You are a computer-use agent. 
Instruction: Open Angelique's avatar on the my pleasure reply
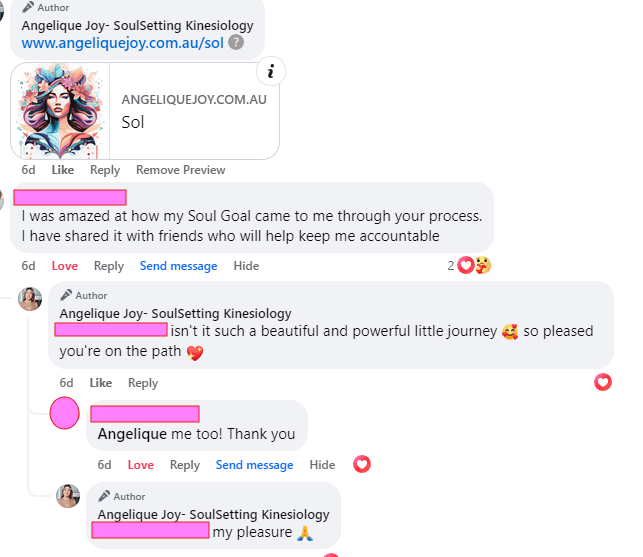coord(68,496)
